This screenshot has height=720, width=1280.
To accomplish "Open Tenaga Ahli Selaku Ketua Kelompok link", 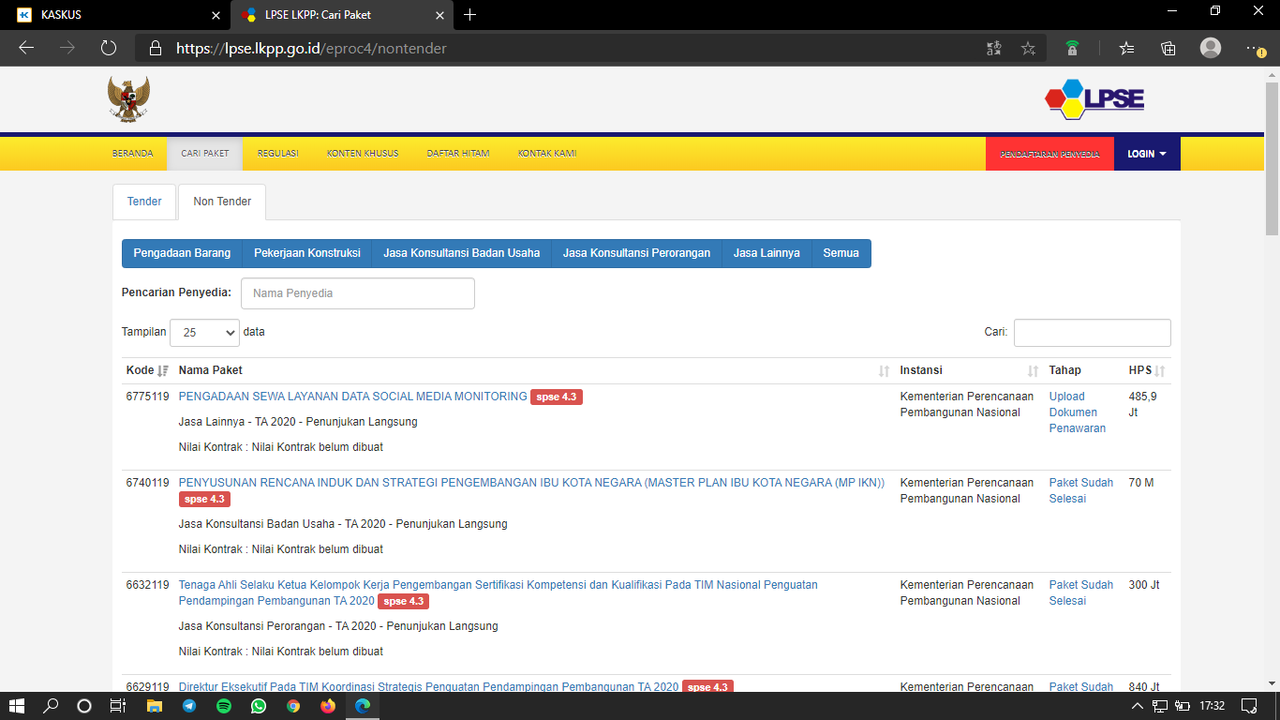I will (498, 593).
